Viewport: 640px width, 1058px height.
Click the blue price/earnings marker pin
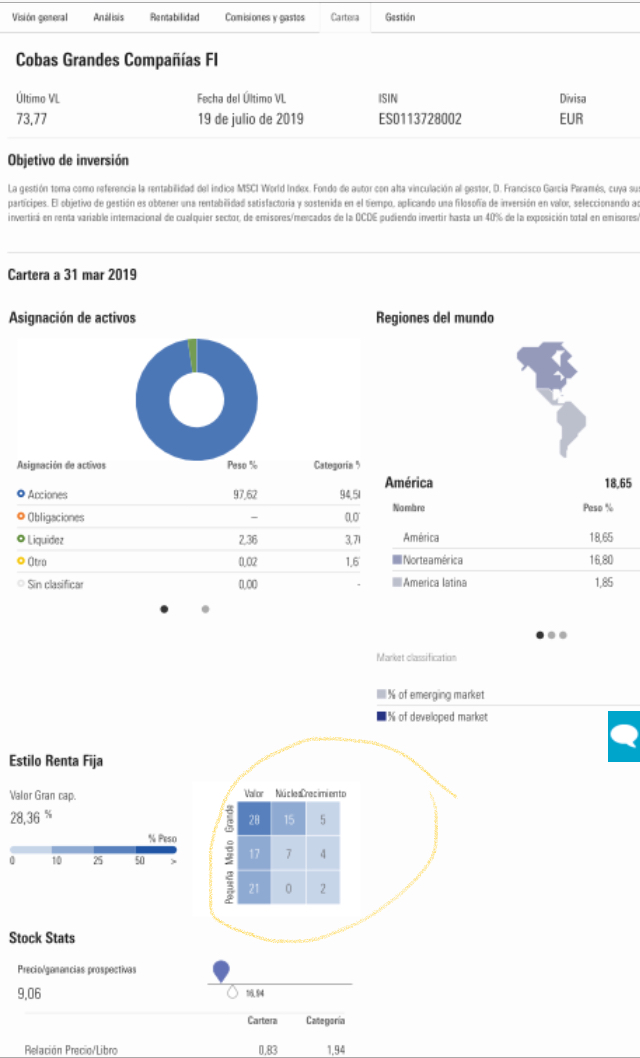pos(221,970)
